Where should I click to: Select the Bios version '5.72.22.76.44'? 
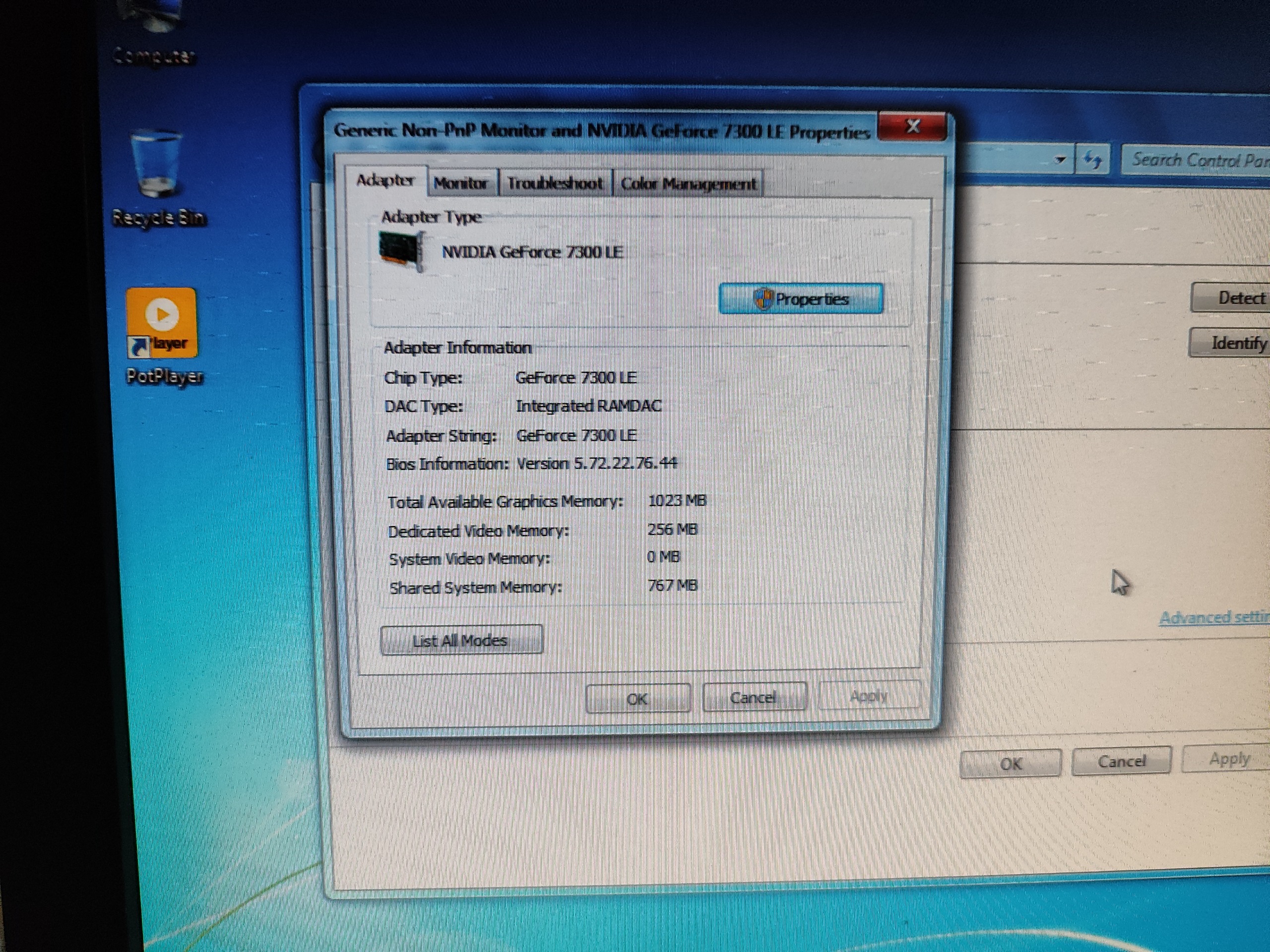point(626,463)
